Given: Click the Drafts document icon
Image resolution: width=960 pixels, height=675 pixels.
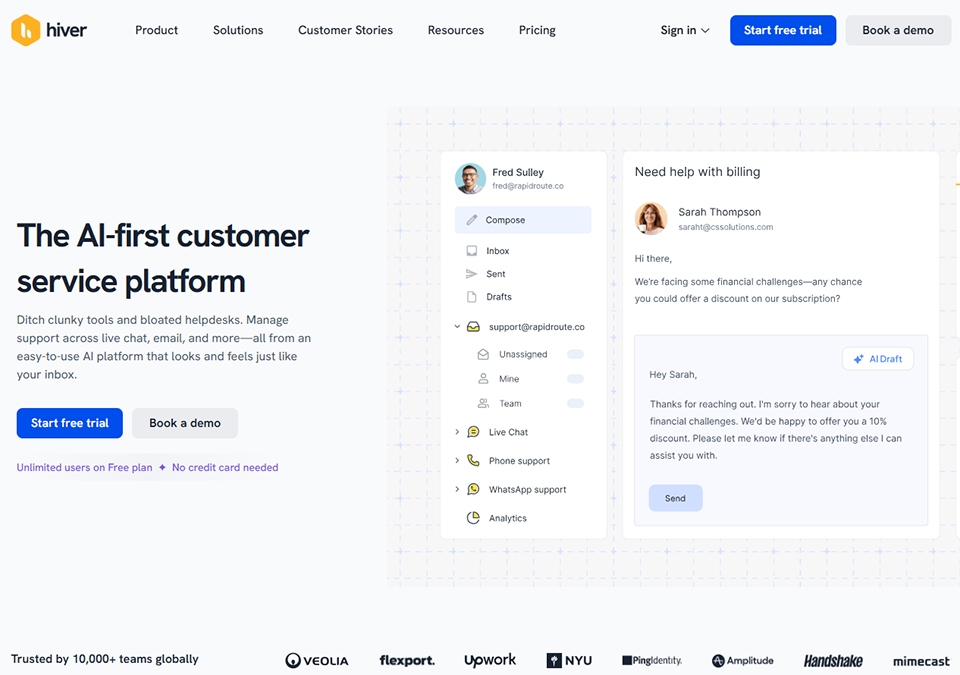Looking at the screenshot, I should coord(471,296).
